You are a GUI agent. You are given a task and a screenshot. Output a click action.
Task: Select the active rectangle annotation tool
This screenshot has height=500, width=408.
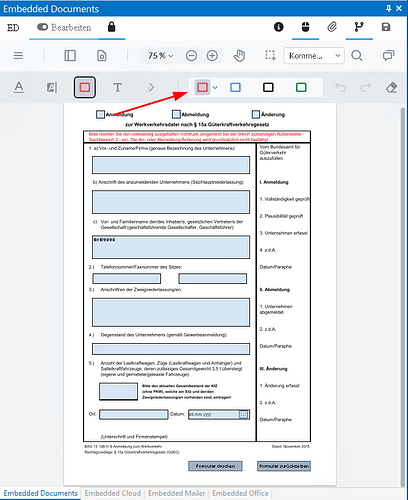85,87
